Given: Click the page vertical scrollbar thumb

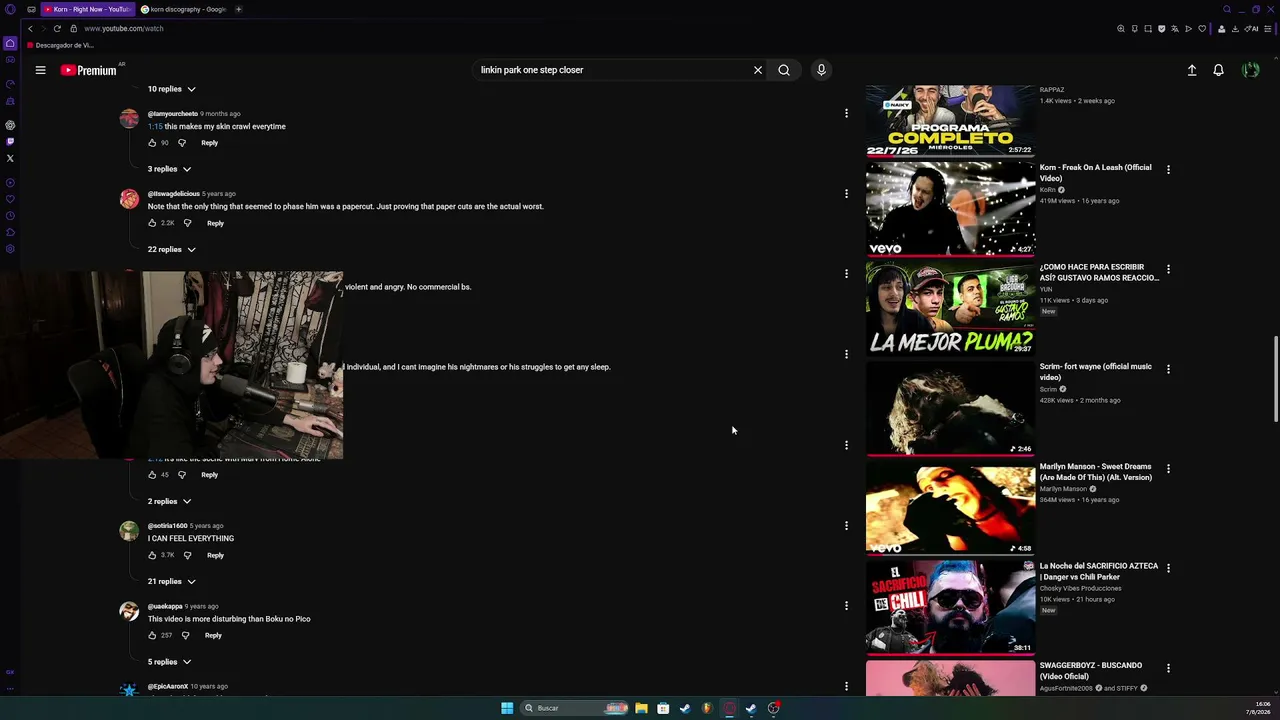Looking at the screenshot, I should pyautogui.click(x=1275, y=380).
